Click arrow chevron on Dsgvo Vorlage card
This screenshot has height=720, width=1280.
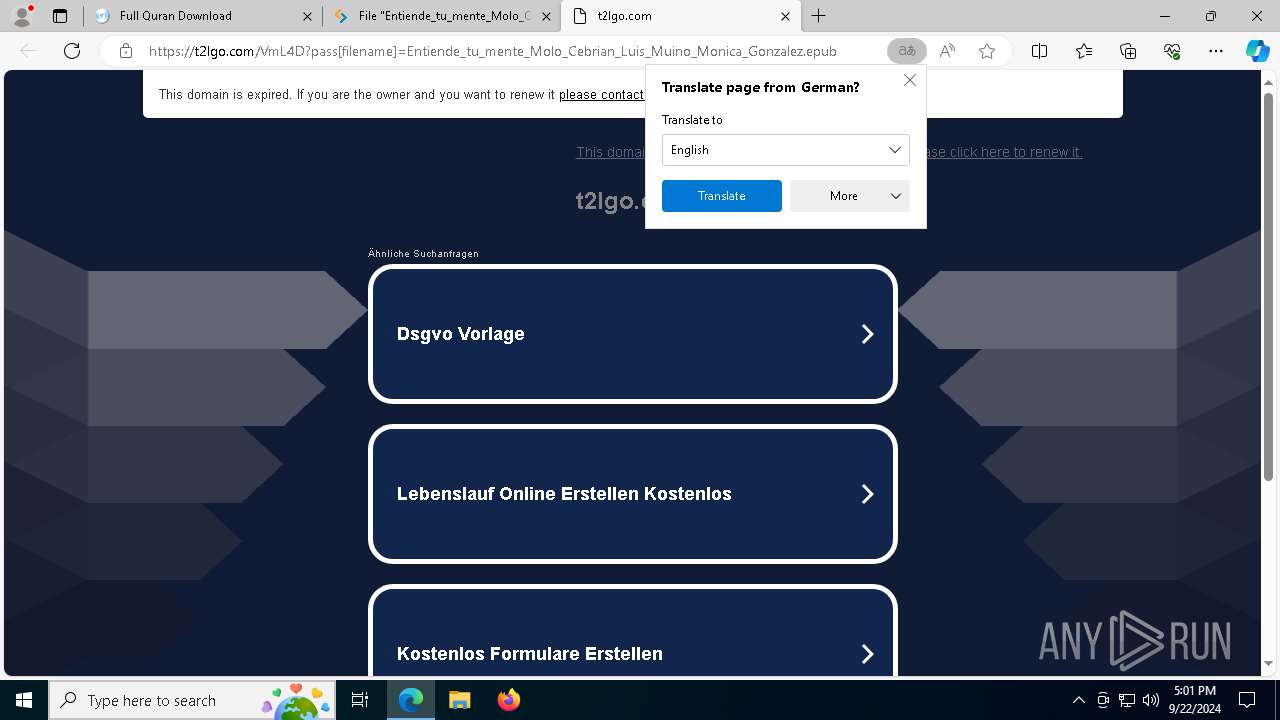[x=867, y=334]
